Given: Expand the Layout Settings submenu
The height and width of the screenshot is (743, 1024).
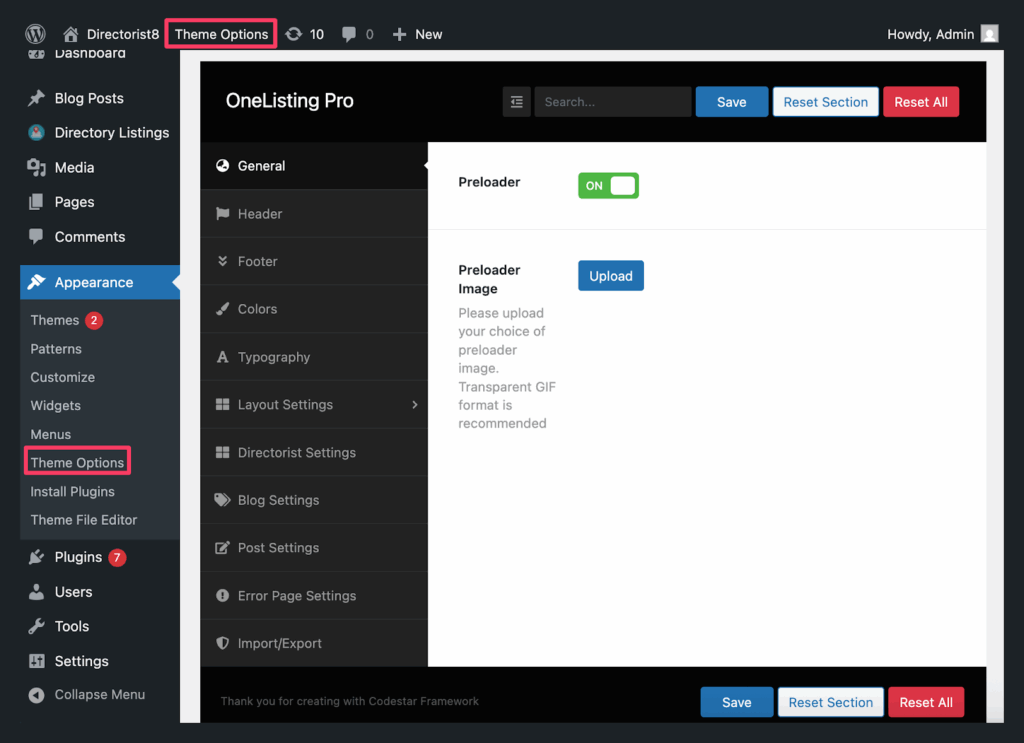Looking at the screenshot, I should coord(414,405).
